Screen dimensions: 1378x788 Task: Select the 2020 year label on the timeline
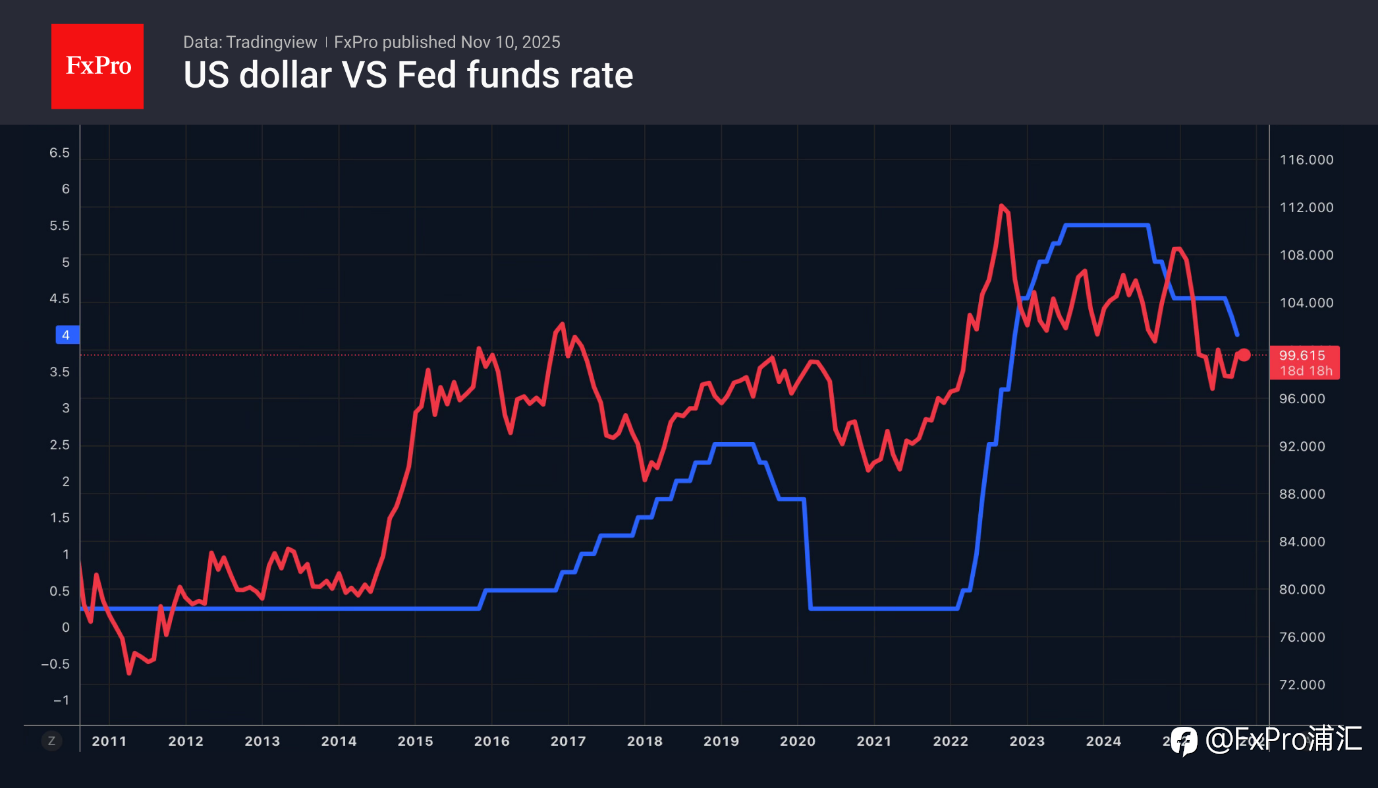pos(797,741)
